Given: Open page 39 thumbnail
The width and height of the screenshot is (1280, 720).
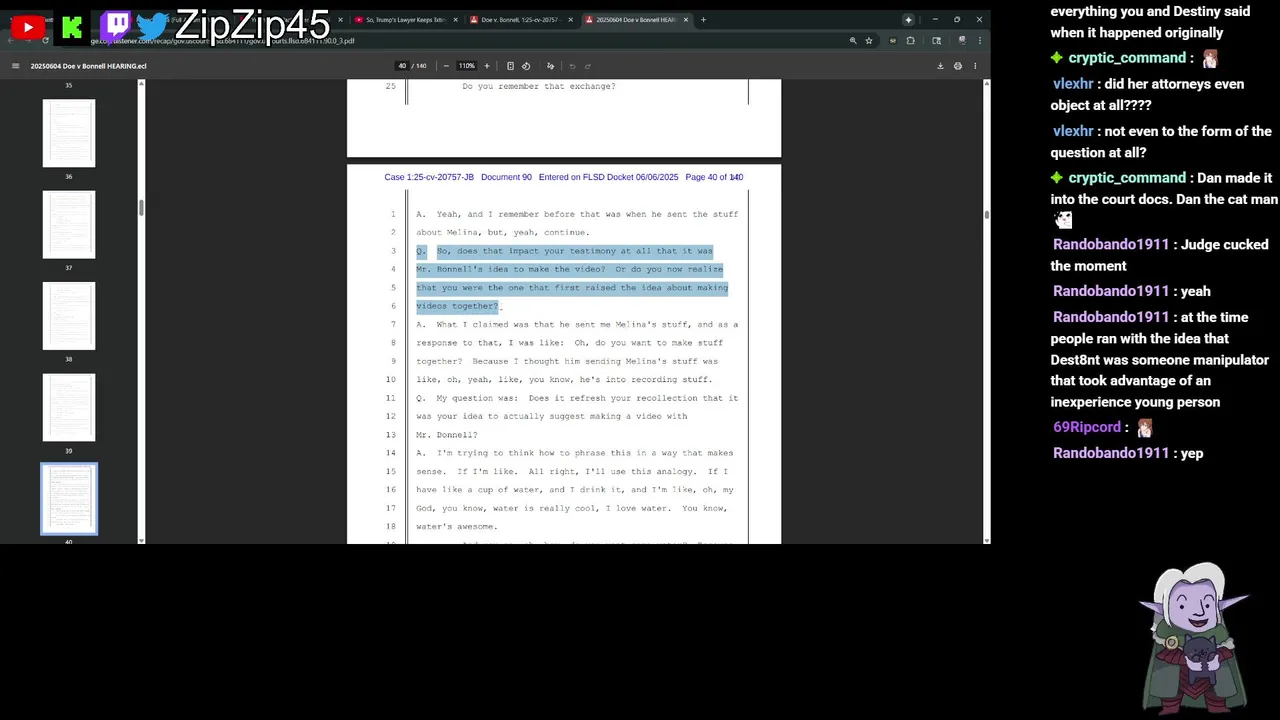Looking at the screenshot, I should [69, 407].
